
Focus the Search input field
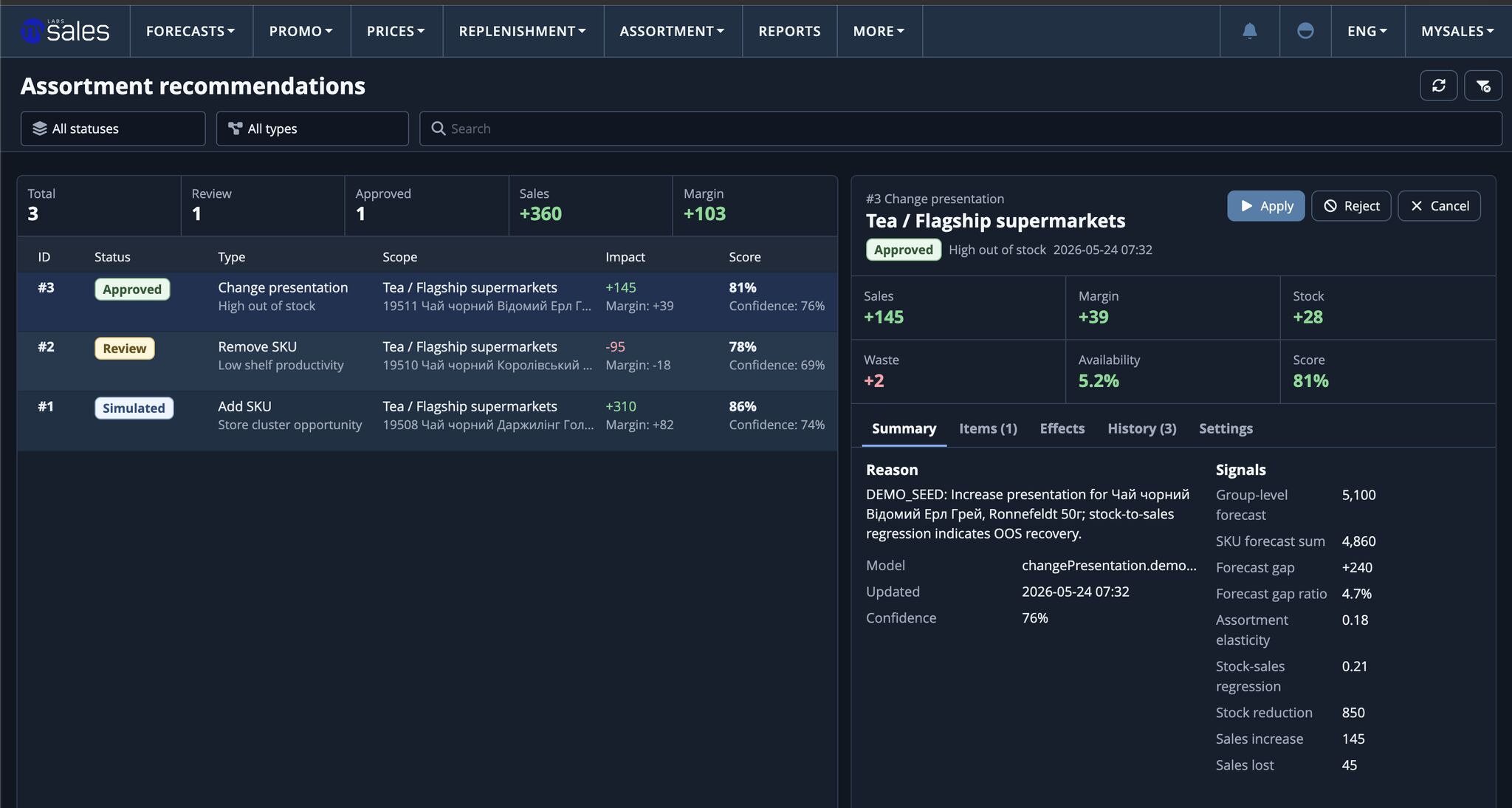point(961,129)
